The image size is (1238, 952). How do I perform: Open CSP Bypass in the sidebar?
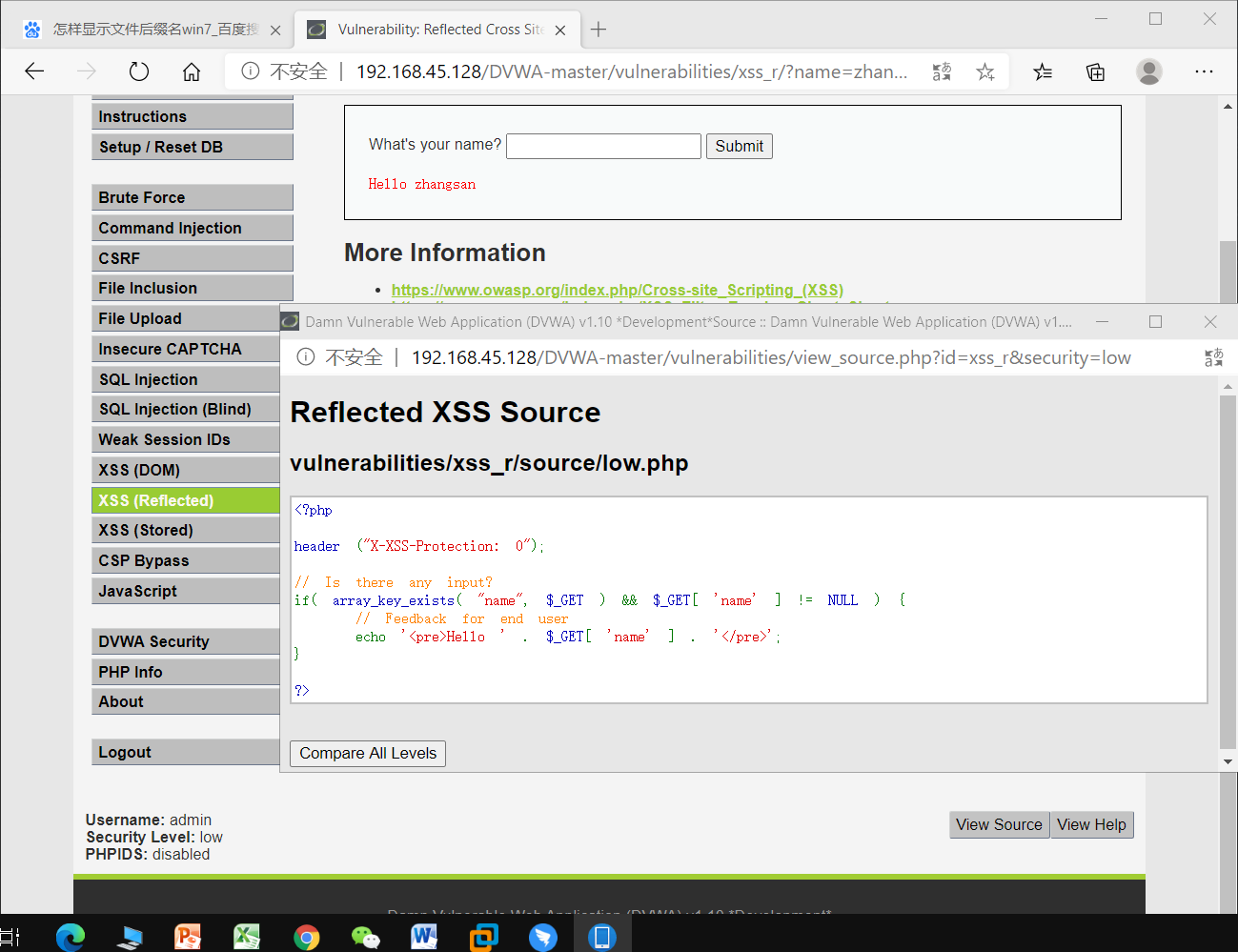click(186, 560)
